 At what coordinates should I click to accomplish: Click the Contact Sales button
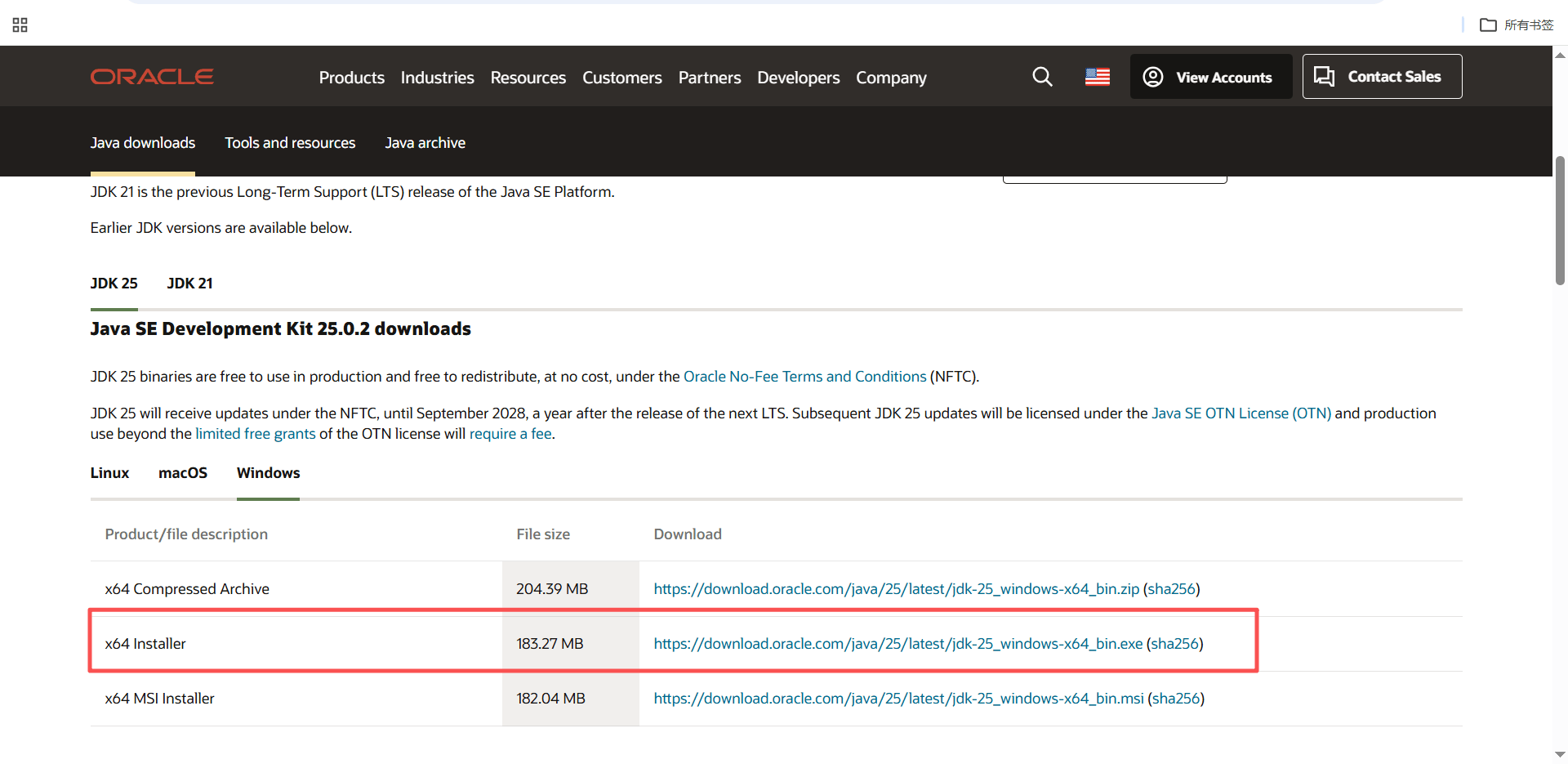pyautogui.click(x=1382, y=77)
